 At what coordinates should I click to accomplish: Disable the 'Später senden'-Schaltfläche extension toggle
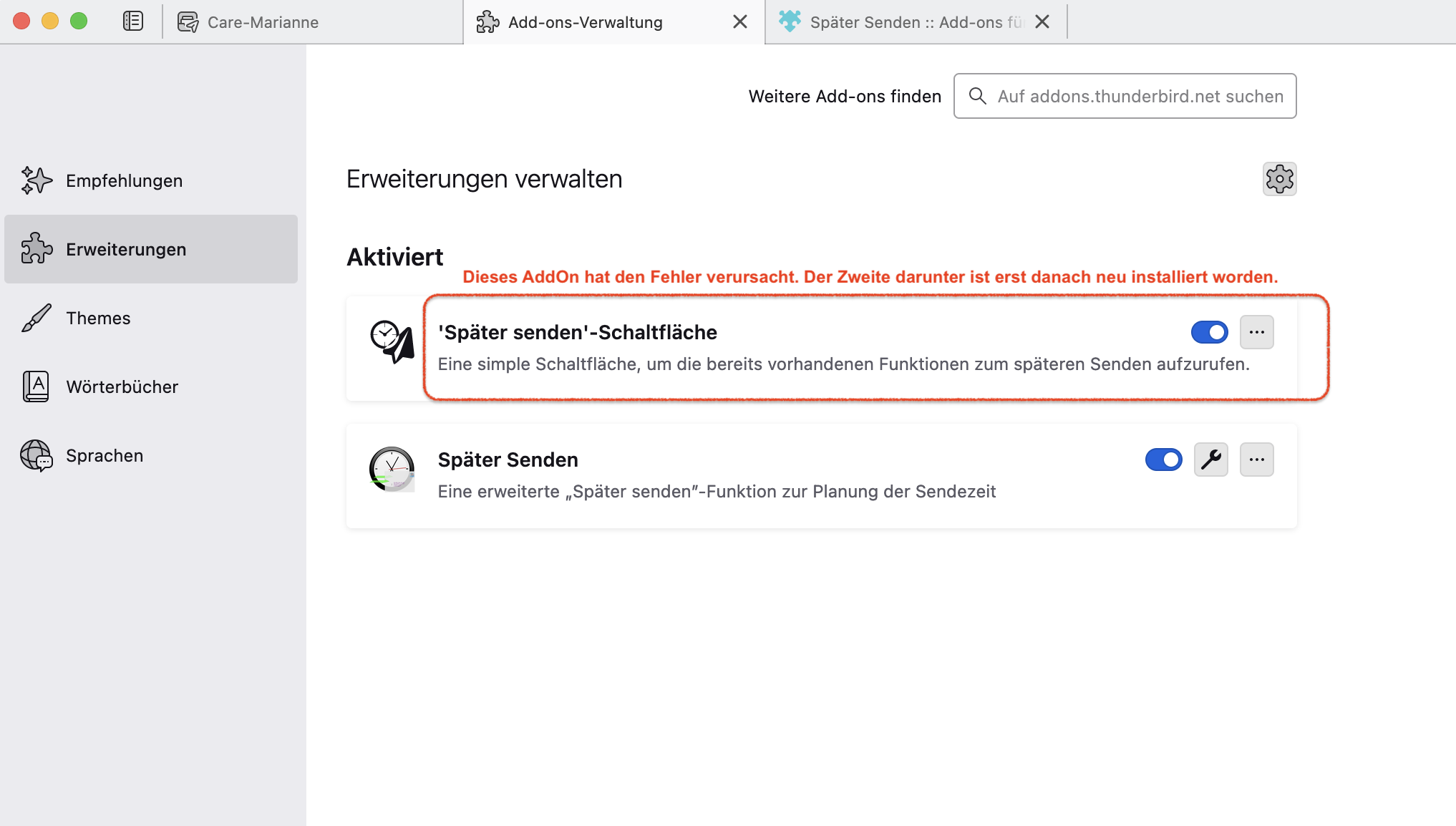[1209, 332]
